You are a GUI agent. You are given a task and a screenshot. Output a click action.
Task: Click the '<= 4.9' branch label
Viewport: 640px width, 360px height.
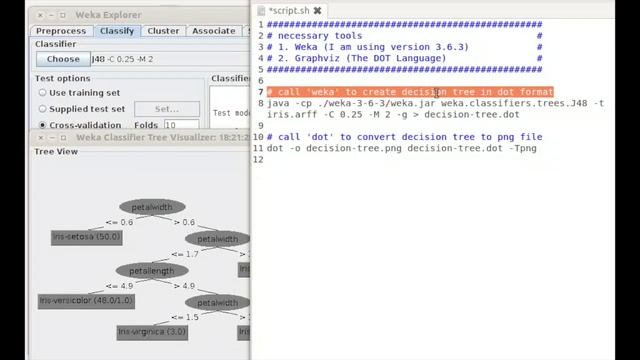click(x=119, y=286)
